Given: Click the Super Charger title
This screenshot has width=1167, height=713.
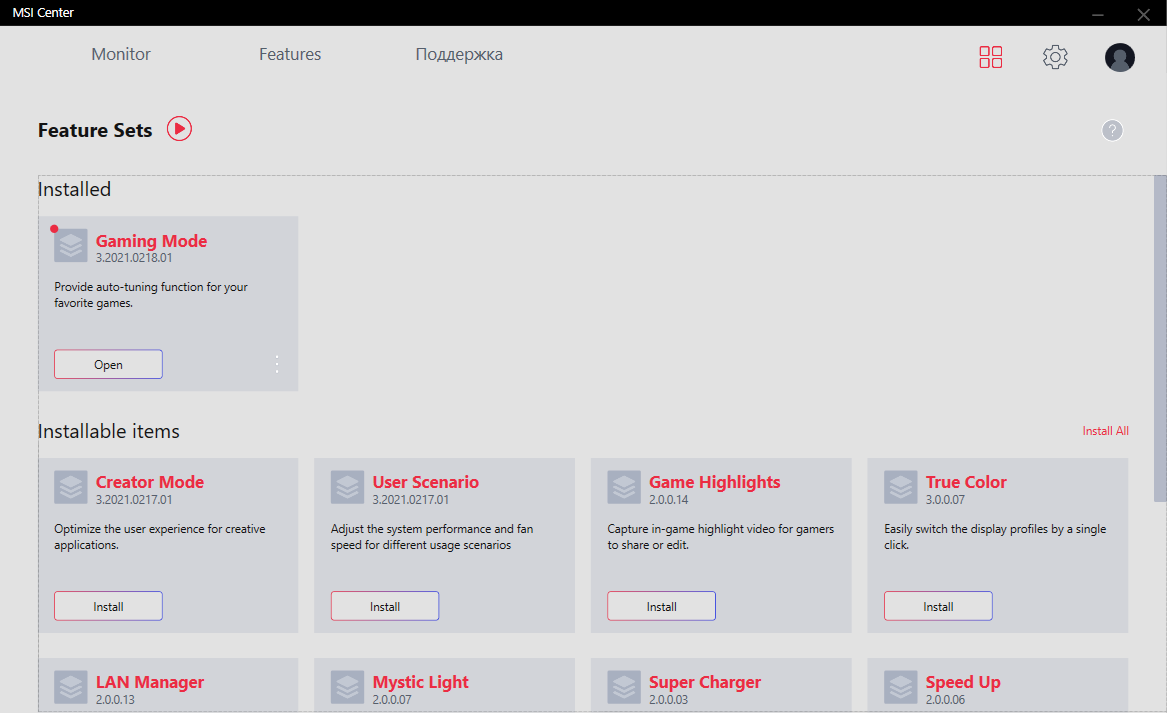Looking at the screenshot, I should (x=705, y=682).
